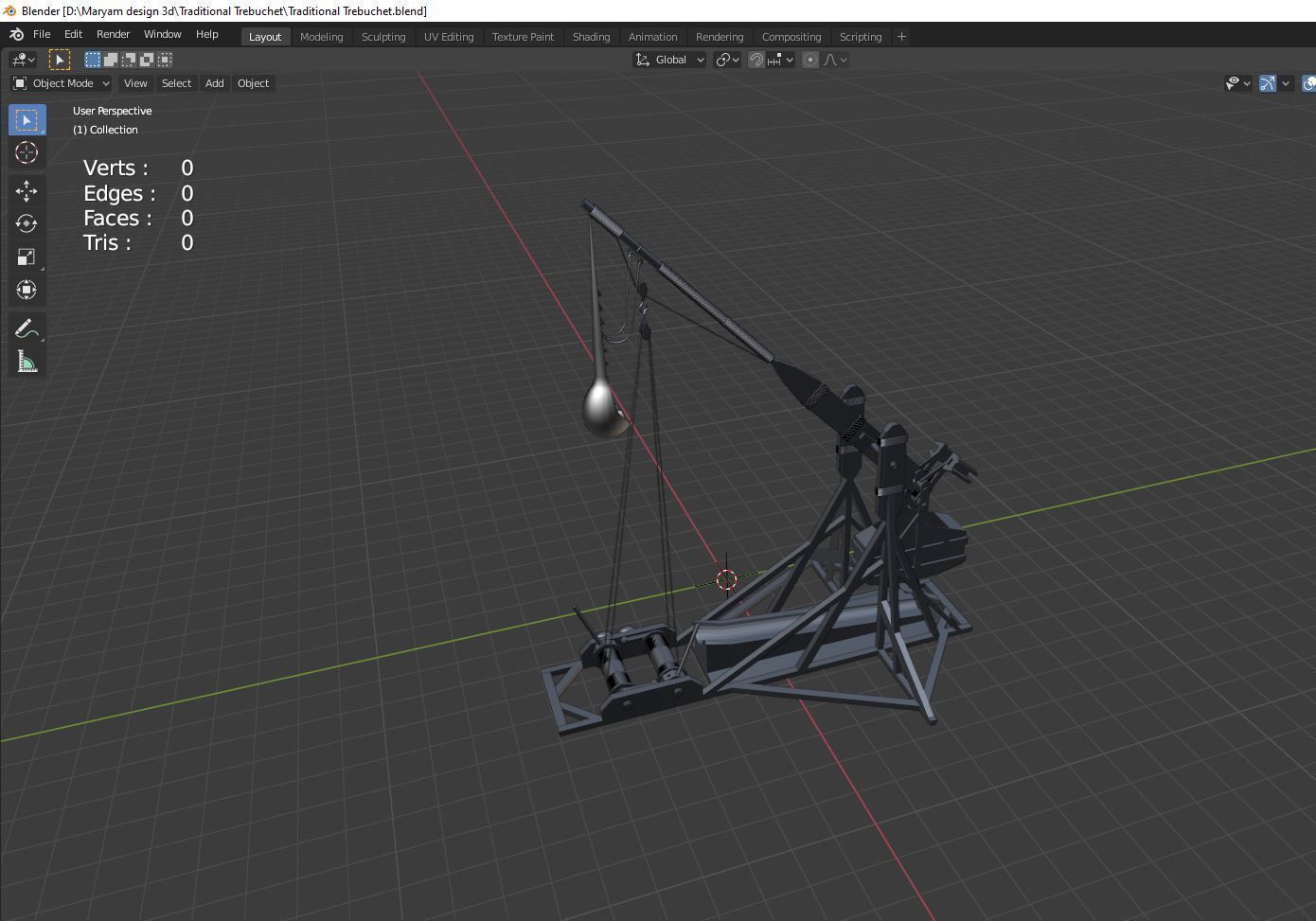The height and width of the screenshot is (921, 1316).
Task: Select the Move tool in the toolbar
Action: (27, 190)
